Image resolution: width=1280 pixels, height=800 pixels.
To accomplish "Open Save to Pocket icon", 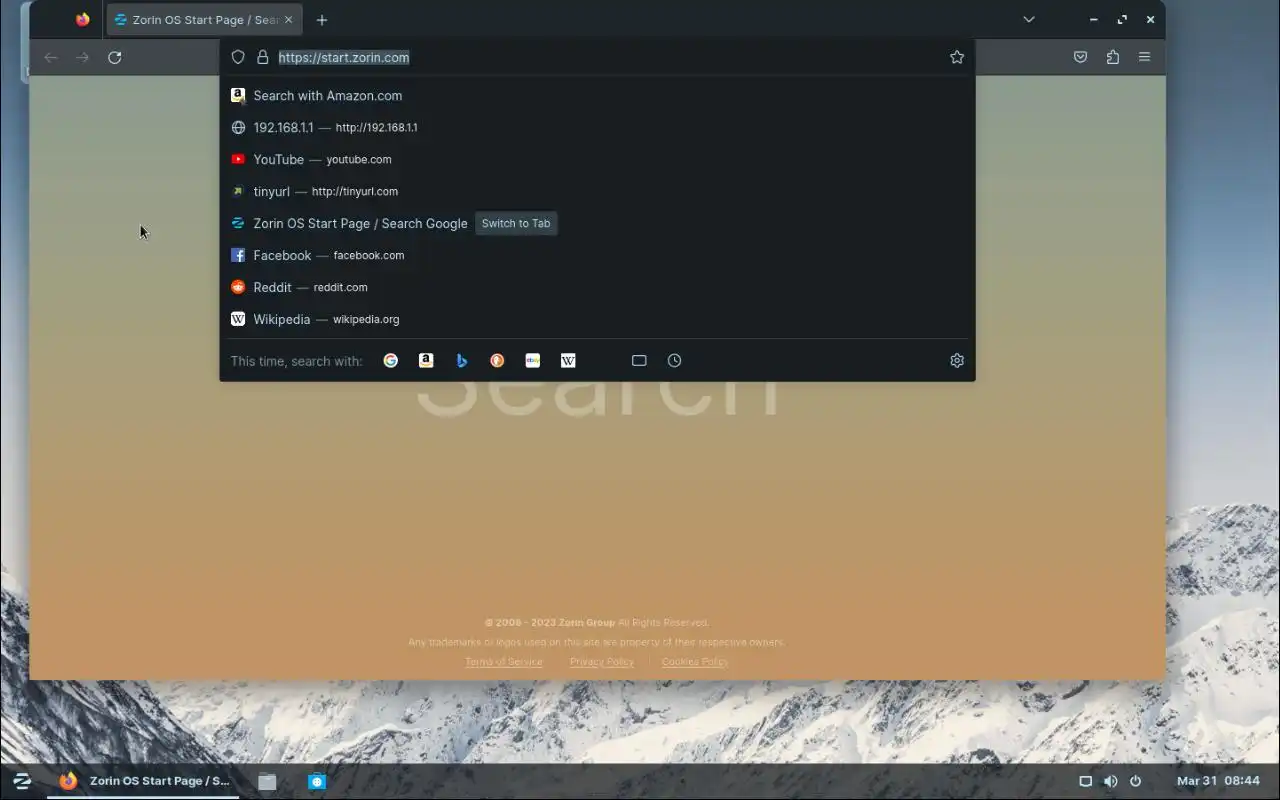I will 1080,57.
